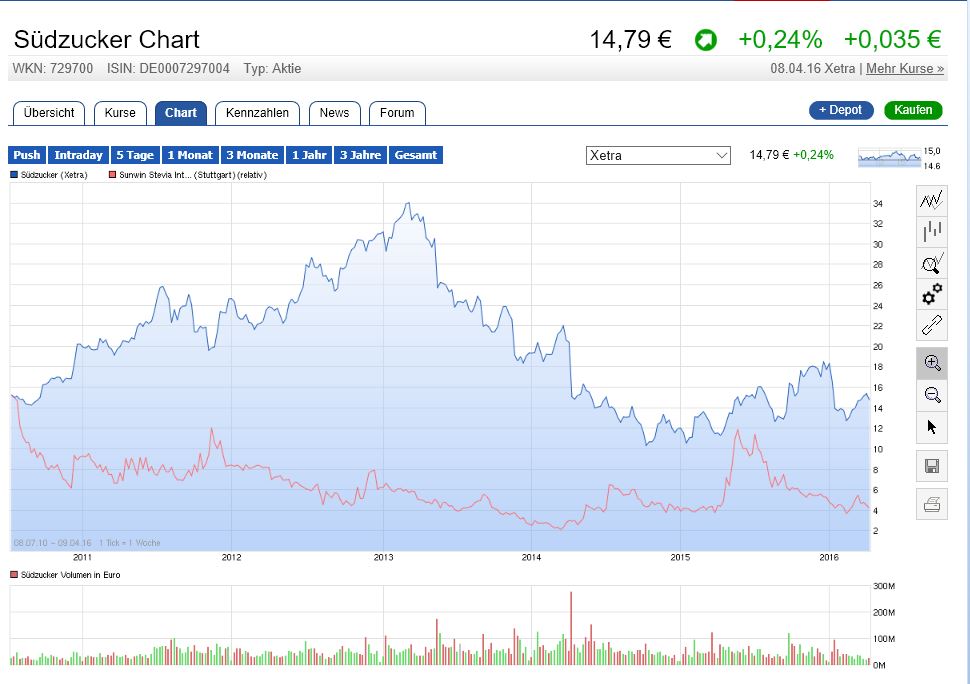Switch to the line chart type icon

[x=932, y=200]
